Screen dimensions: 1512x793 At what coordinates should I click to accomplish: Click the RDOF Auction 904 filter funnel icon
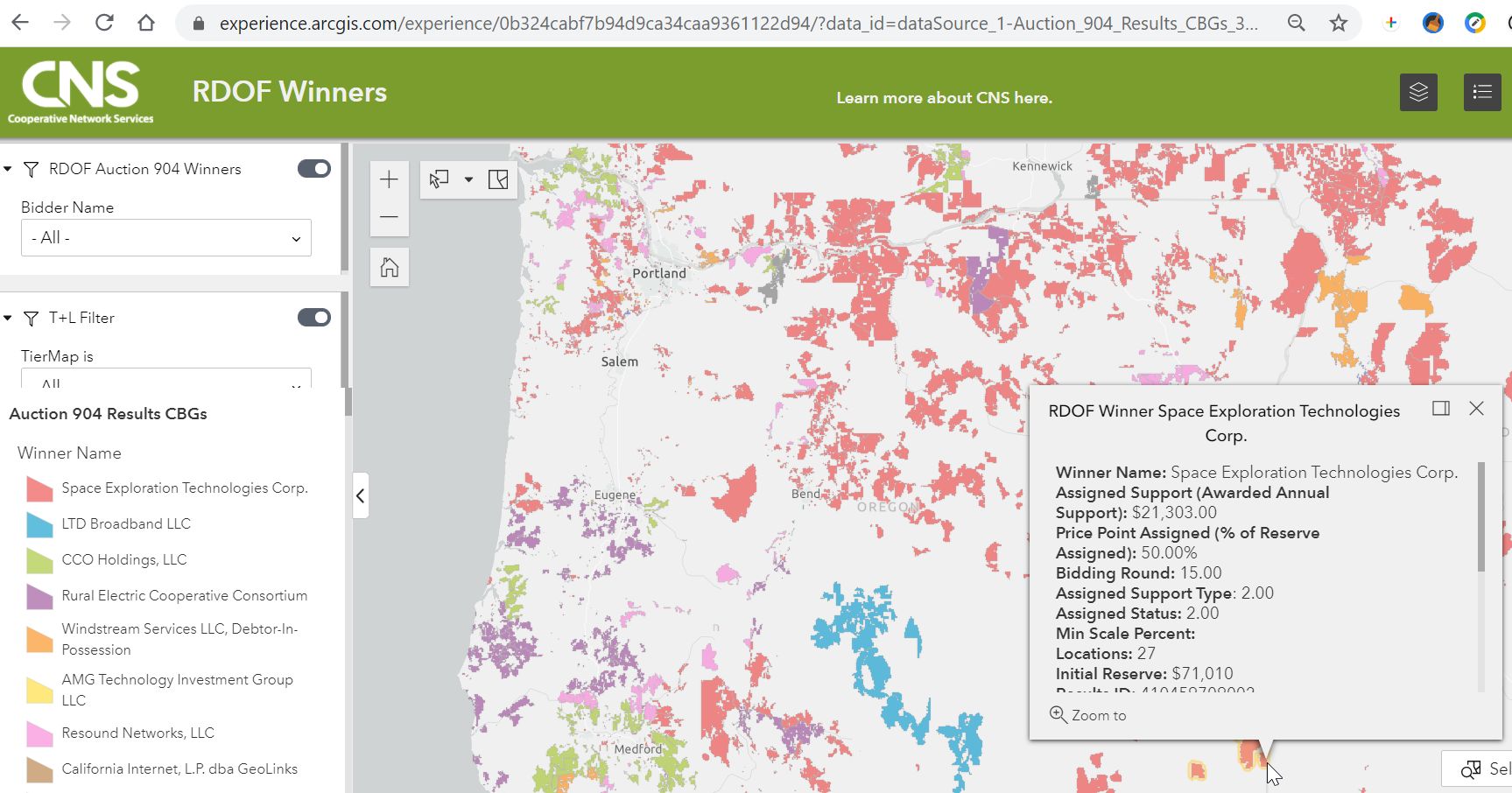pyautogui.click(x=31, y=169)
